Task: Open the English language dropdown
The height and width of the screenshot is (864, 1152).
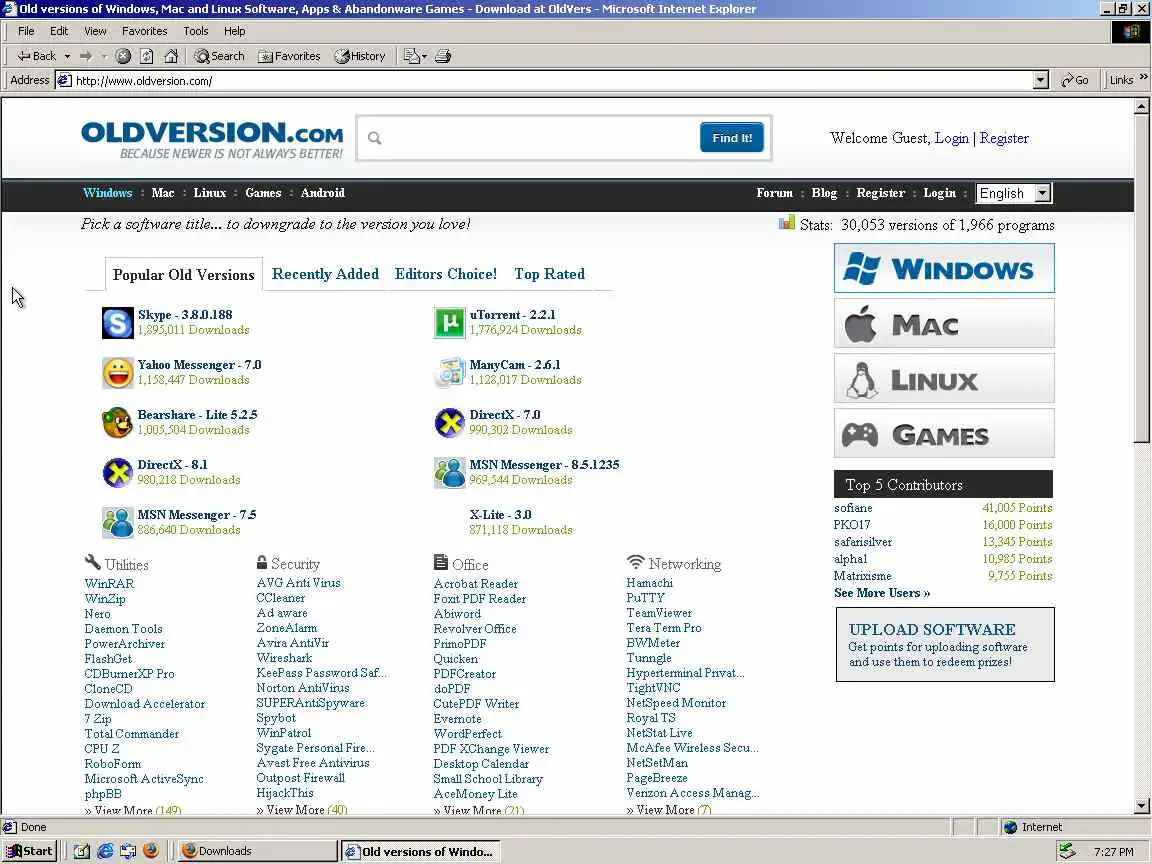Action: [x=1014, y=193]
